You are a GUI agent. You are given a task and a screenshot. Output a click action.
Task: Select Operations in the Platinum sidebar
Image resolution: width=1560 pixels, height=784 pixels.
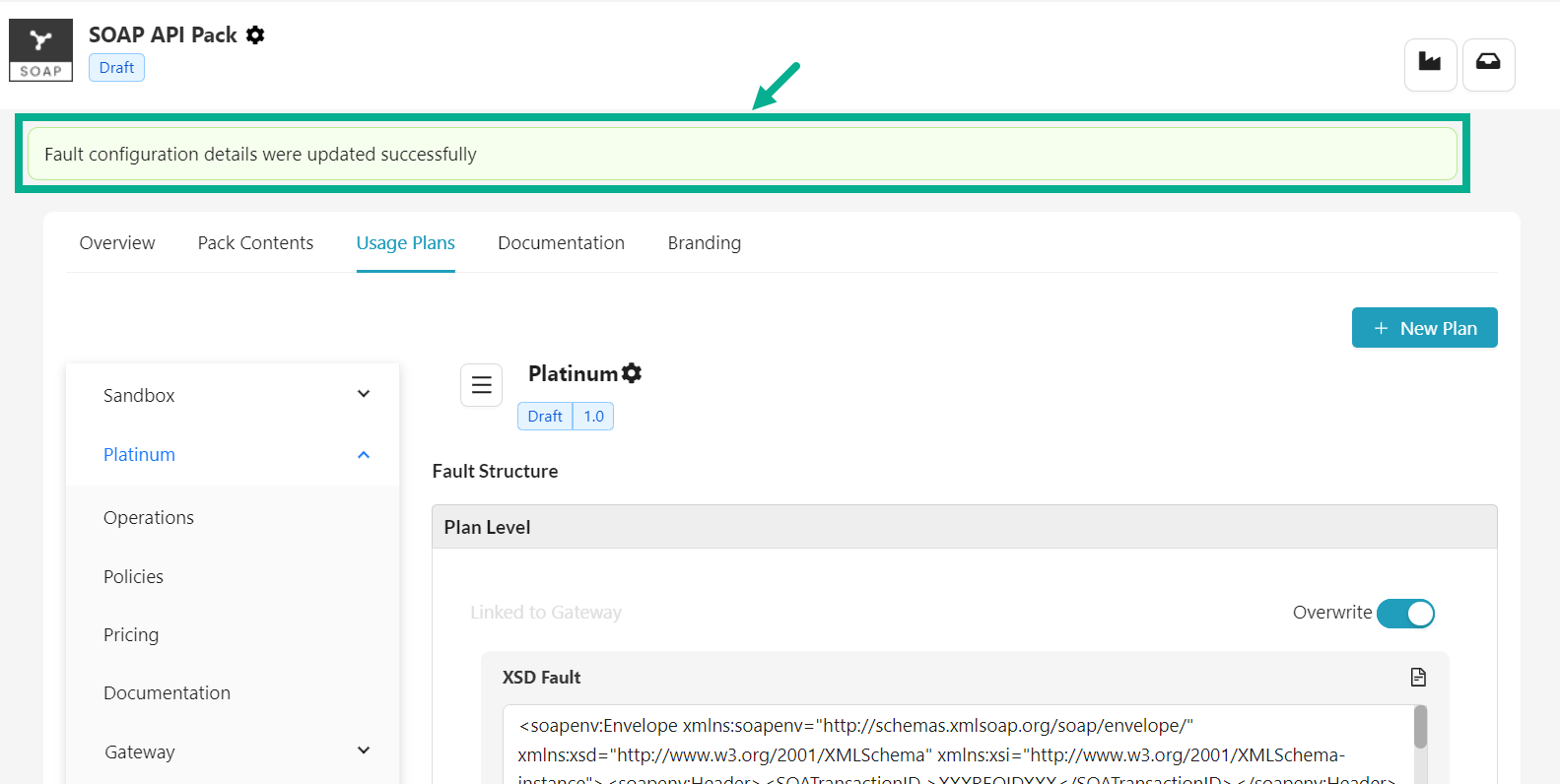coord(149,518)
